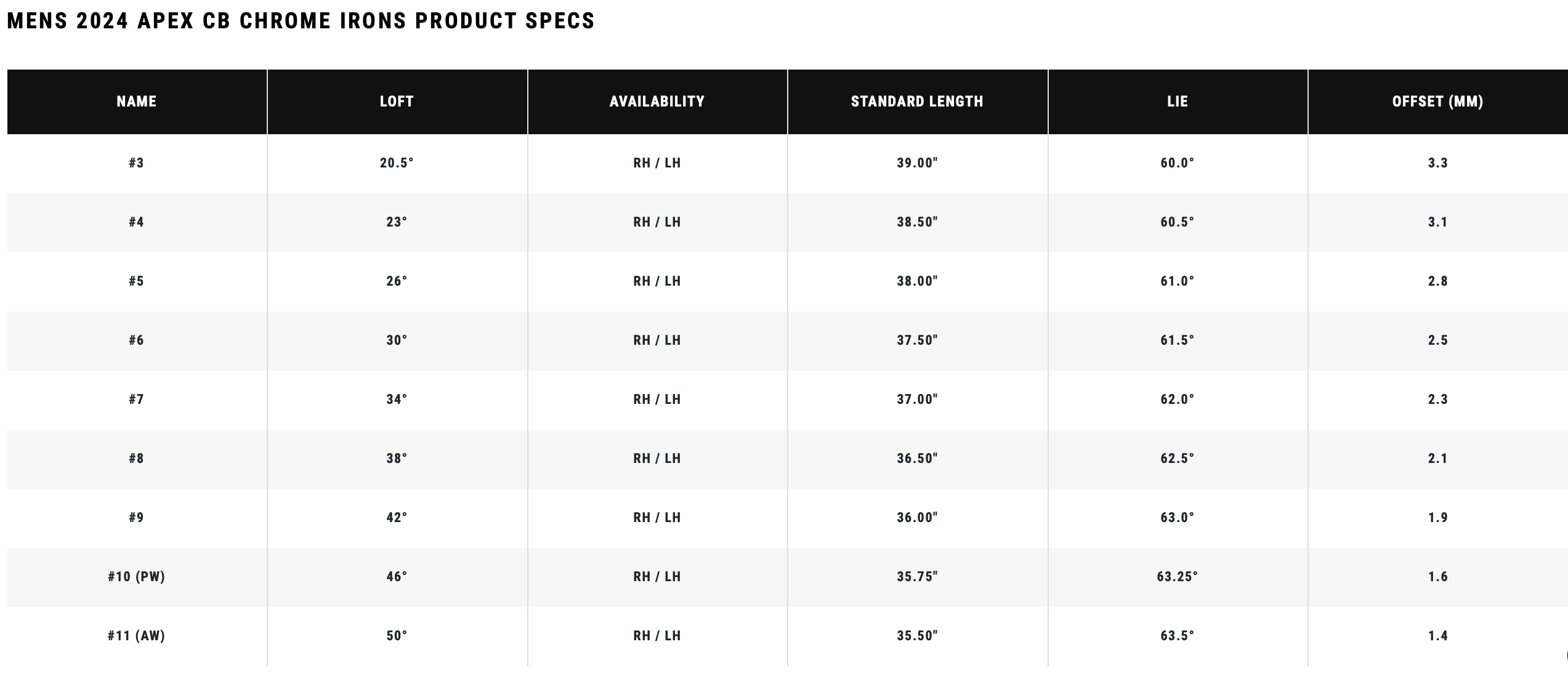Screen dimensions: 1568x692
Task: Click the NAME column header
Action: [136, 102]
